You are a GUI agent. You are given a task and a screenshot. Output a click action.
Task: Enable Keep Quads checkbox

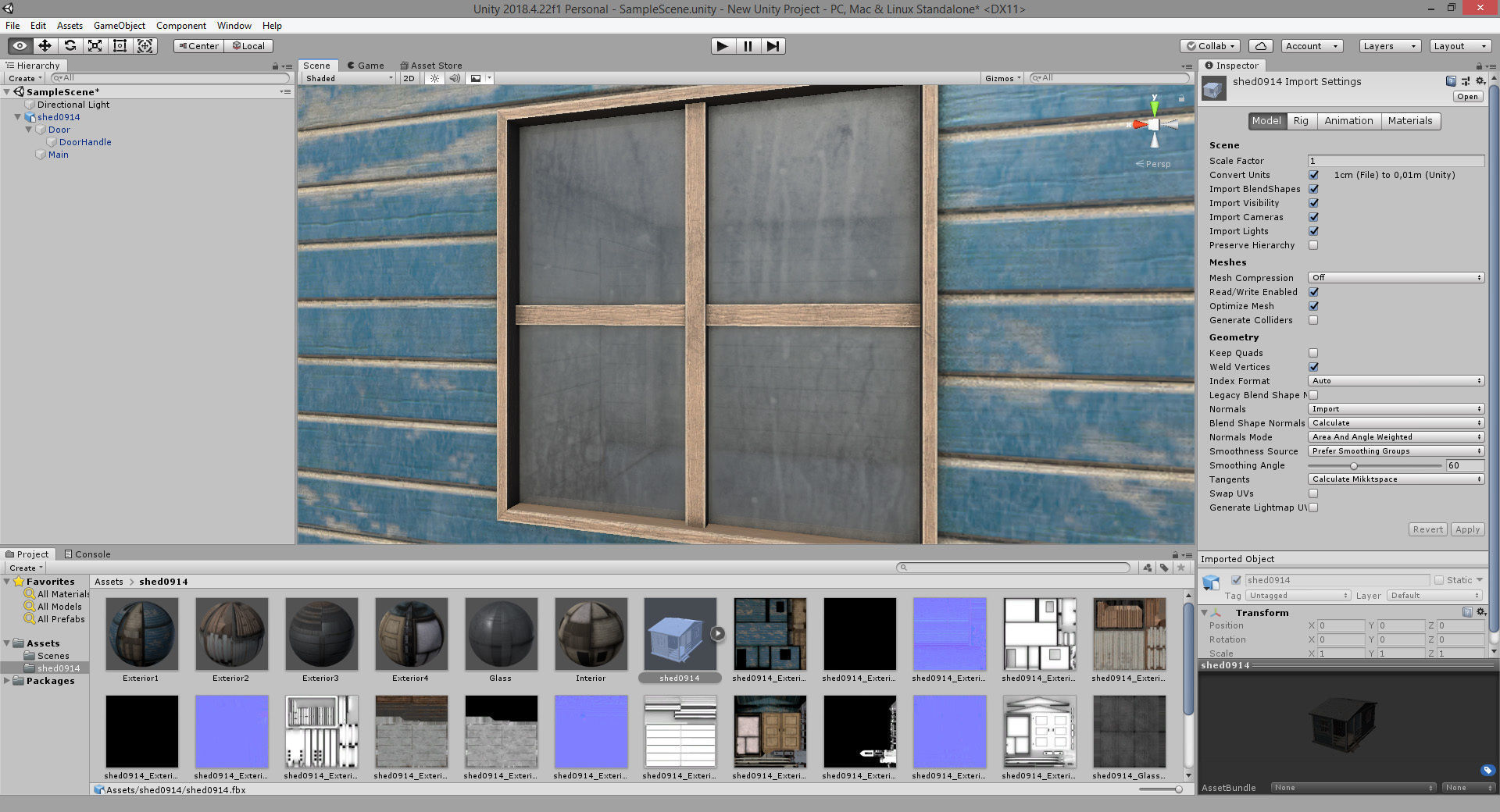coord(1313,353)
